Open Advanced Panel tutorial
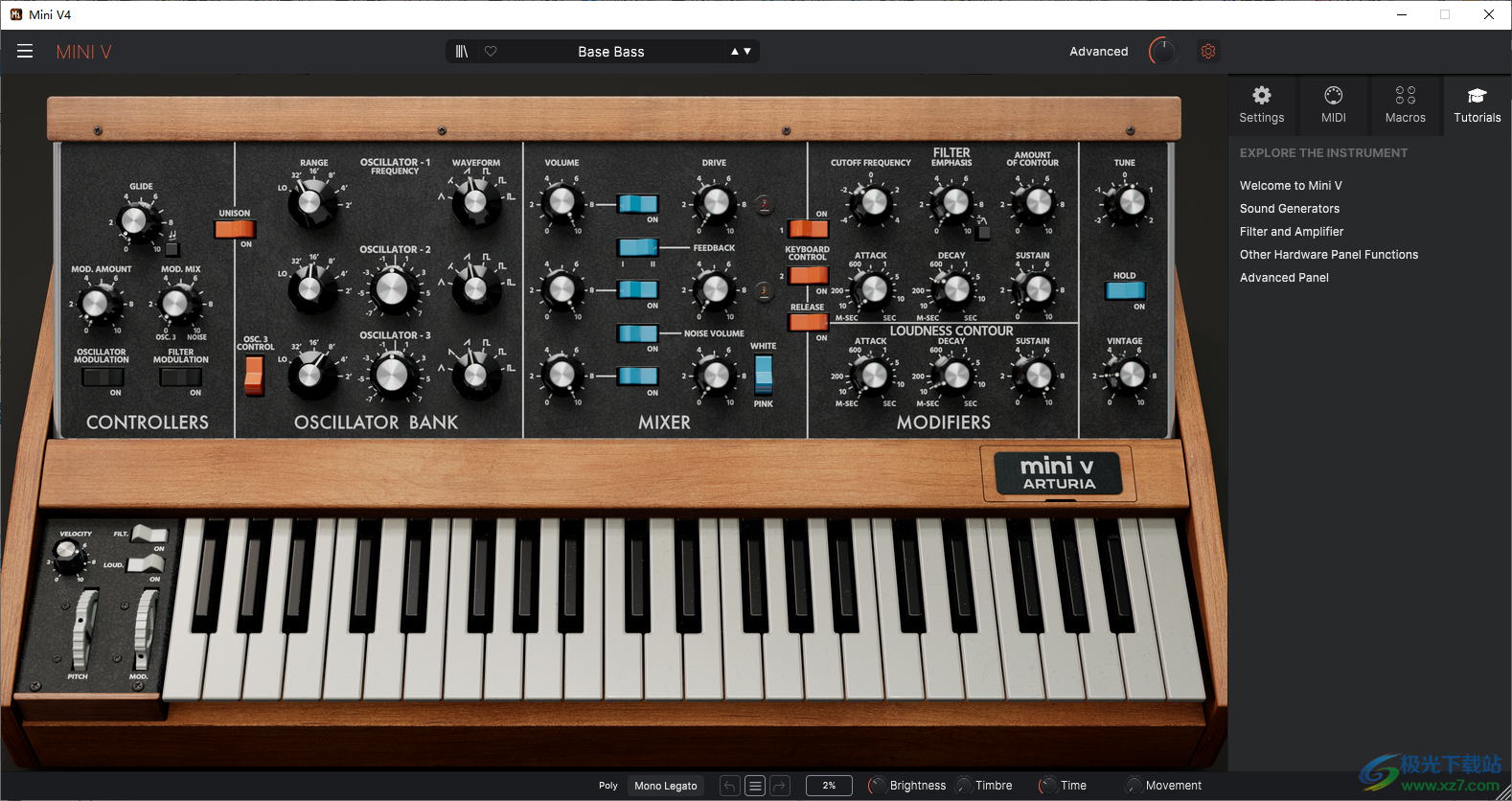The width and height of the screenshot is (1512, 801). (1284, 278)
